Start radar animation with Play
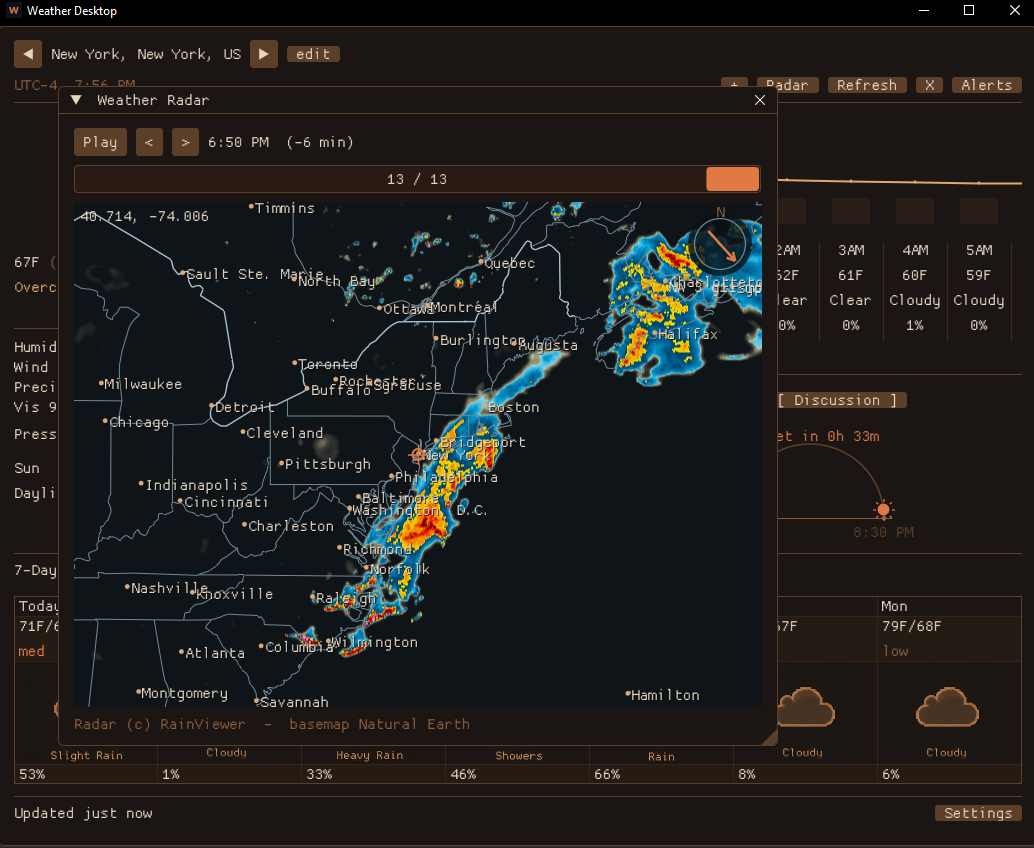 [x=100, y=142]
